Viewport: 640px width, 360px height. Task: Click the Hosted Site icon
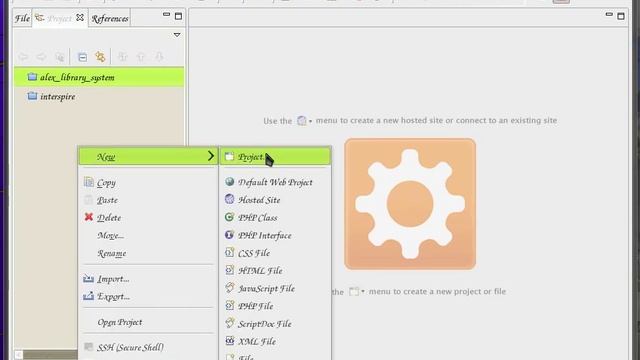pos(229,199)
